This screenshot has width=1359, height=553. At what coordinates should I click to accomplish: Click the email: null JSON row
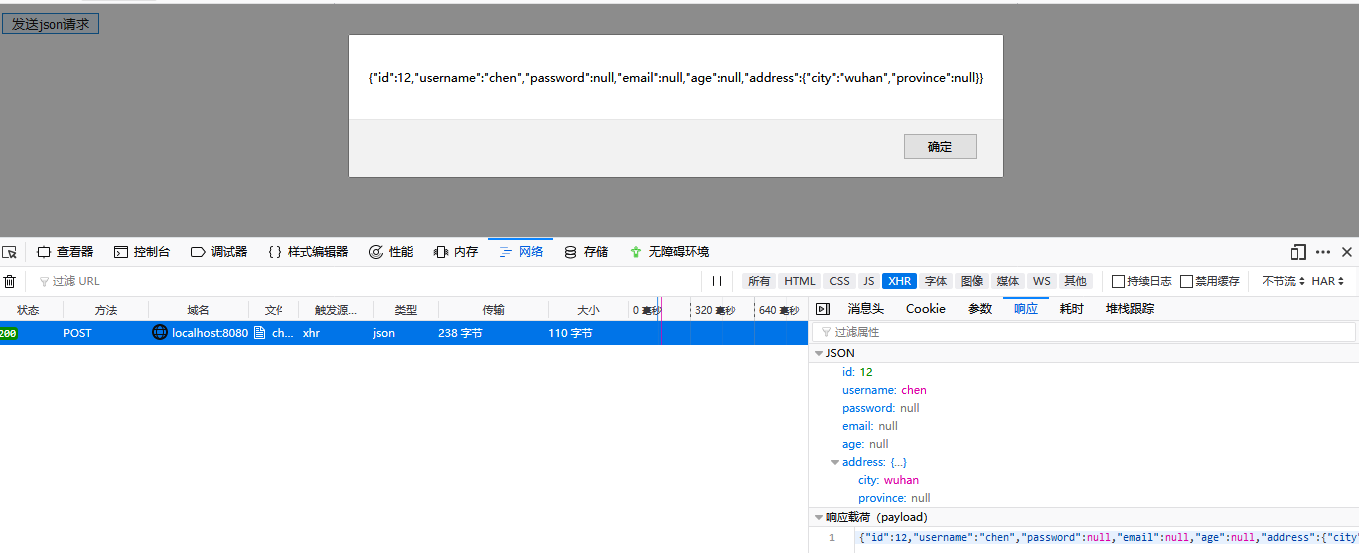(x=1084, y=426)
